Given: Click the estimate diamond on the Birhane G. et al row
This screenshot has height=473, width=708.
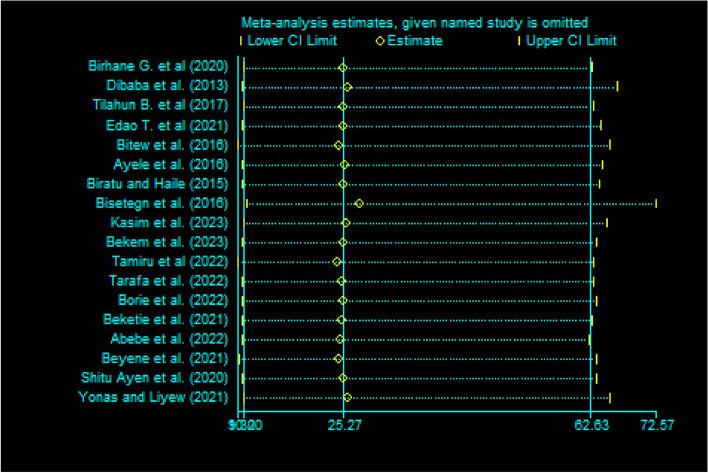Looking at the screenshot, I should (343, 68).
